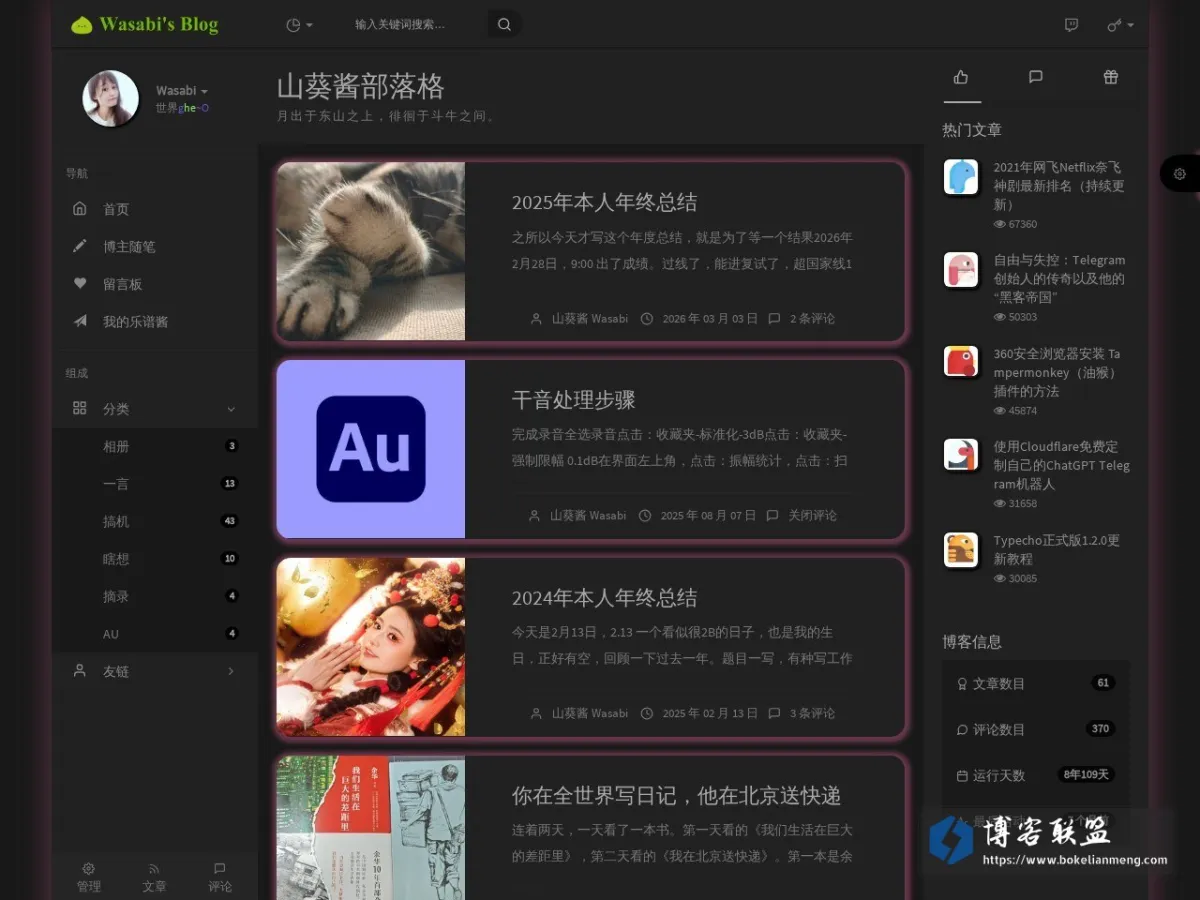1200x900 pixels.
Task: Open article 2021年网飞Netflix奈飞神剧最新排名
Action: 1059,186
